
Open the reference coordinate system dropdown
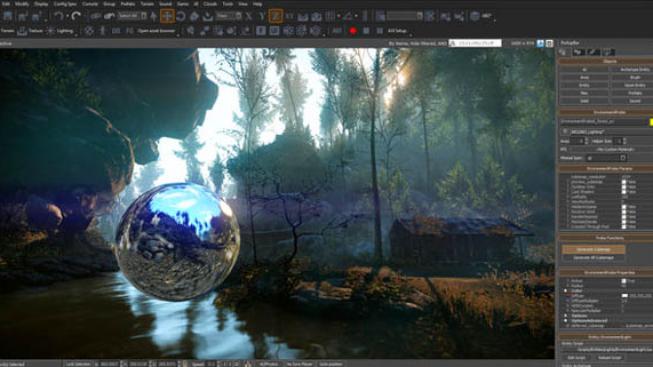pos(229,16)
